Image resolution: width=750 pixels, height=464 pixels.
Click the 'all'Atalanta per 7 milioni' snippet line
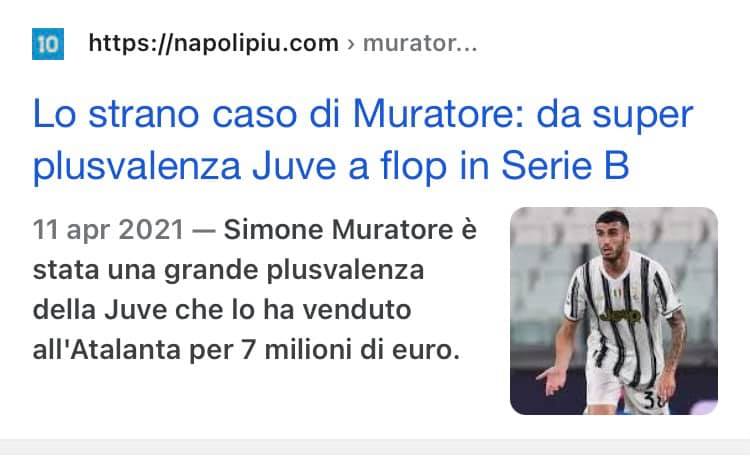pos(194,350)
